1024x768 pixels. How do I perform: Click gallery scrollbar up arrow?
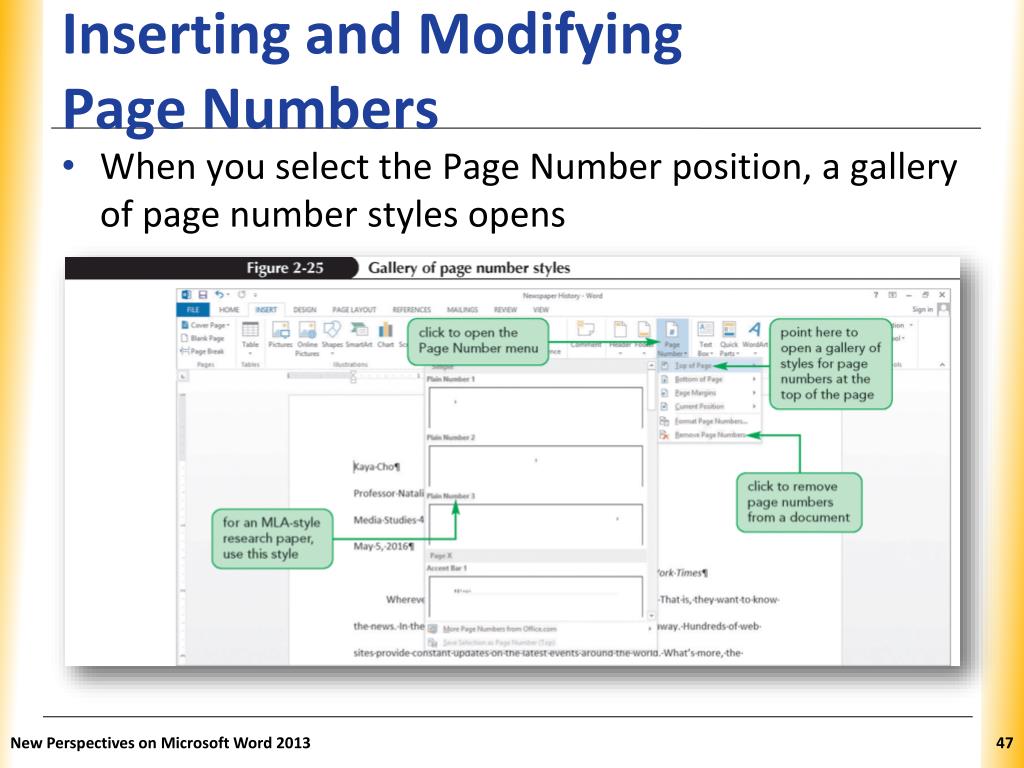tap(651, 366)
